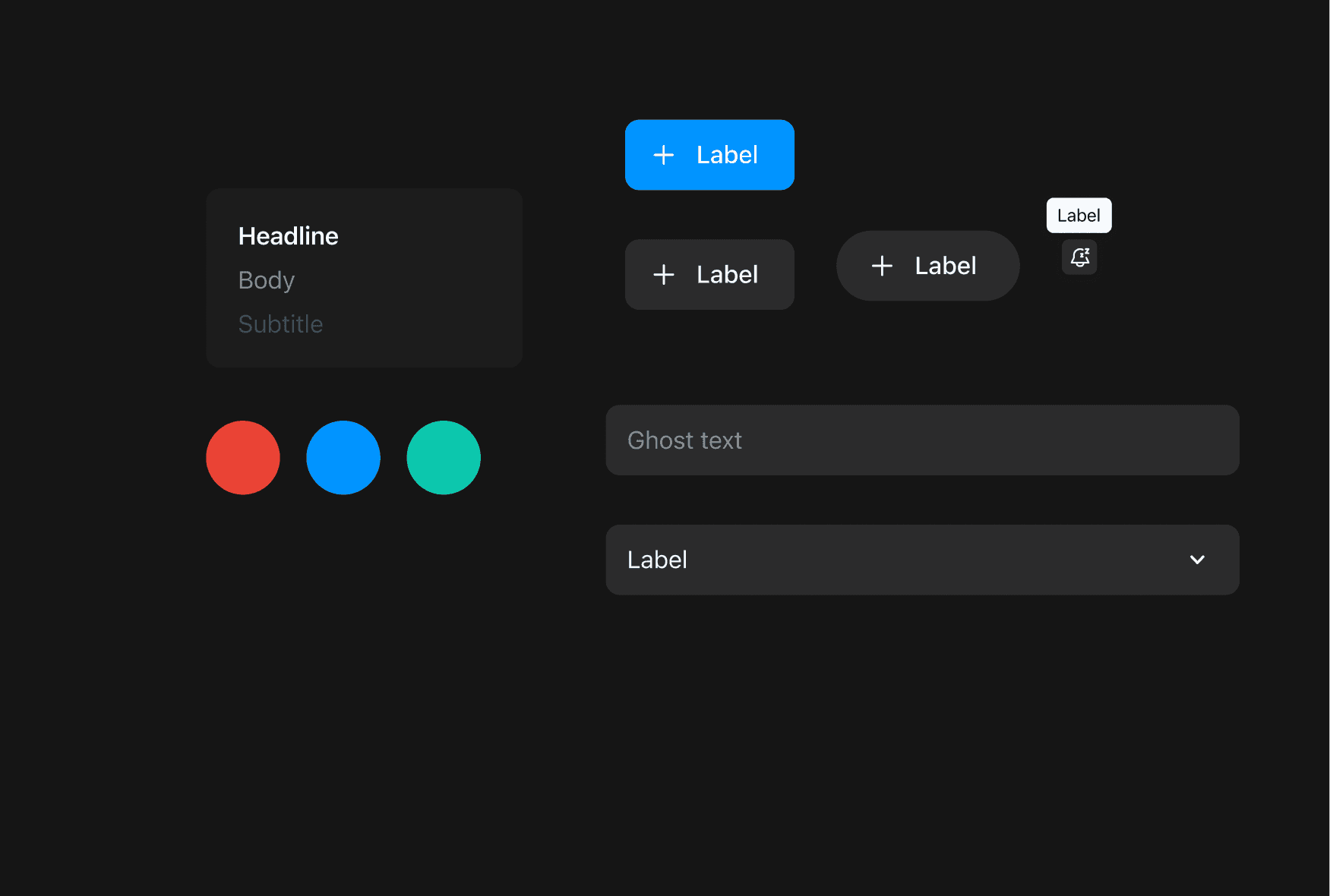Screen dimensions: 1330x896
Task: Select the blue color circle
Action: click(343, 458)
